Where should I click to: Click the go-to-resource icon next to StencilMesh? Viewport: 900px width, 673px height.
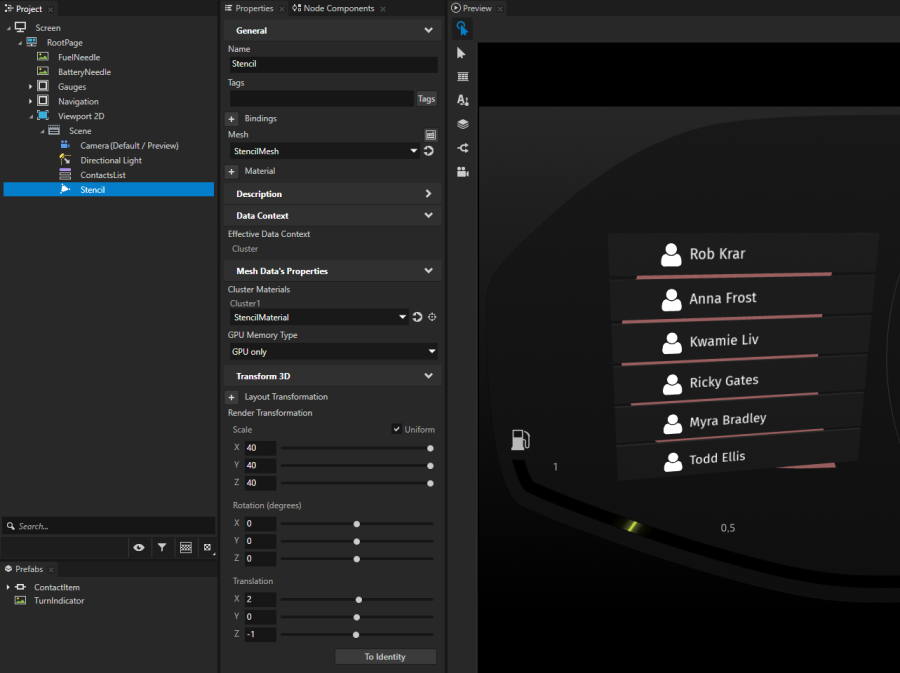point(428,151)
